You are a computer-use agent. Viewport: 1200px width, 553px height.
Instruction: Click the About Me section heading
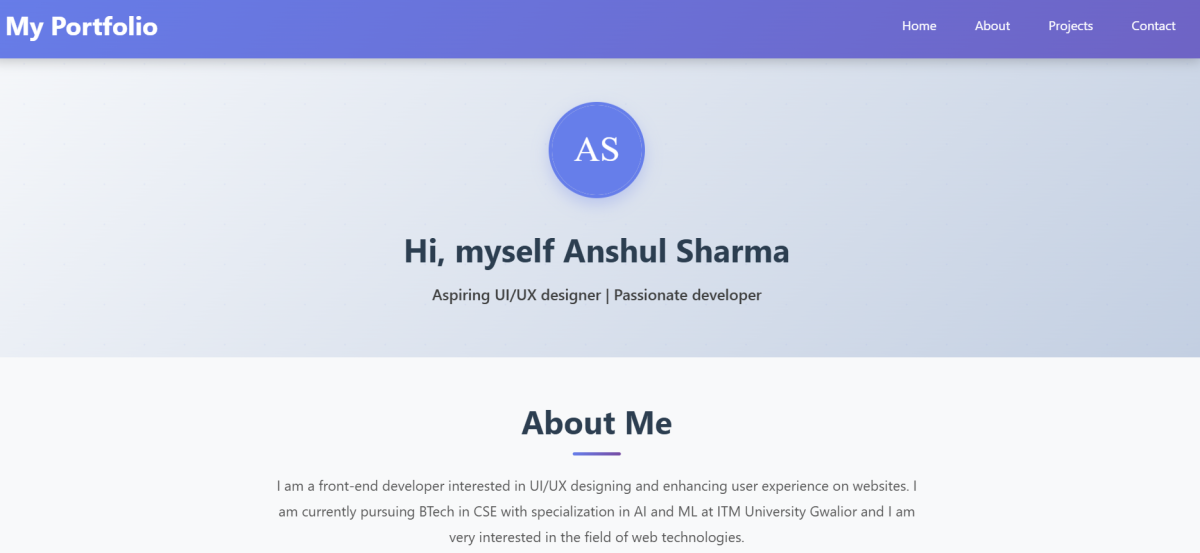tap(597, 423)
